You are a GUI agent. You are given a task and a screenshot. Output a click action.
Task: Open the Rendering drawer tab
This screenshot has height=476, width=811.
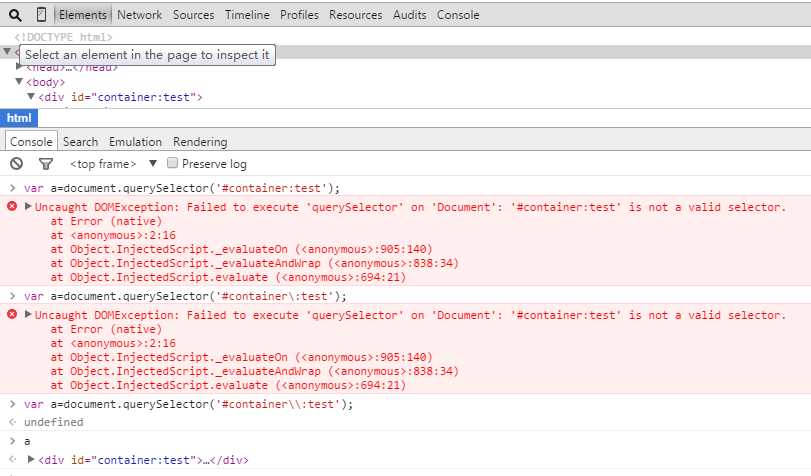coord(200,142)
